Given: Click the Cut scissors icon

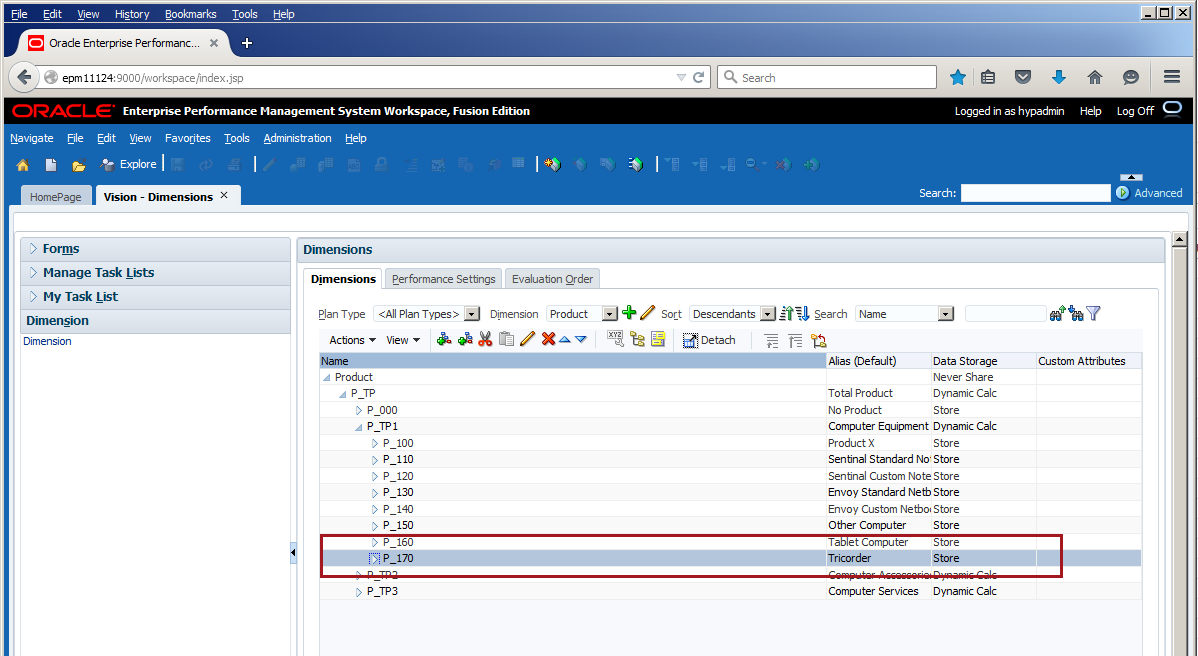Looking at the screenshot, I should pos(485,340).
